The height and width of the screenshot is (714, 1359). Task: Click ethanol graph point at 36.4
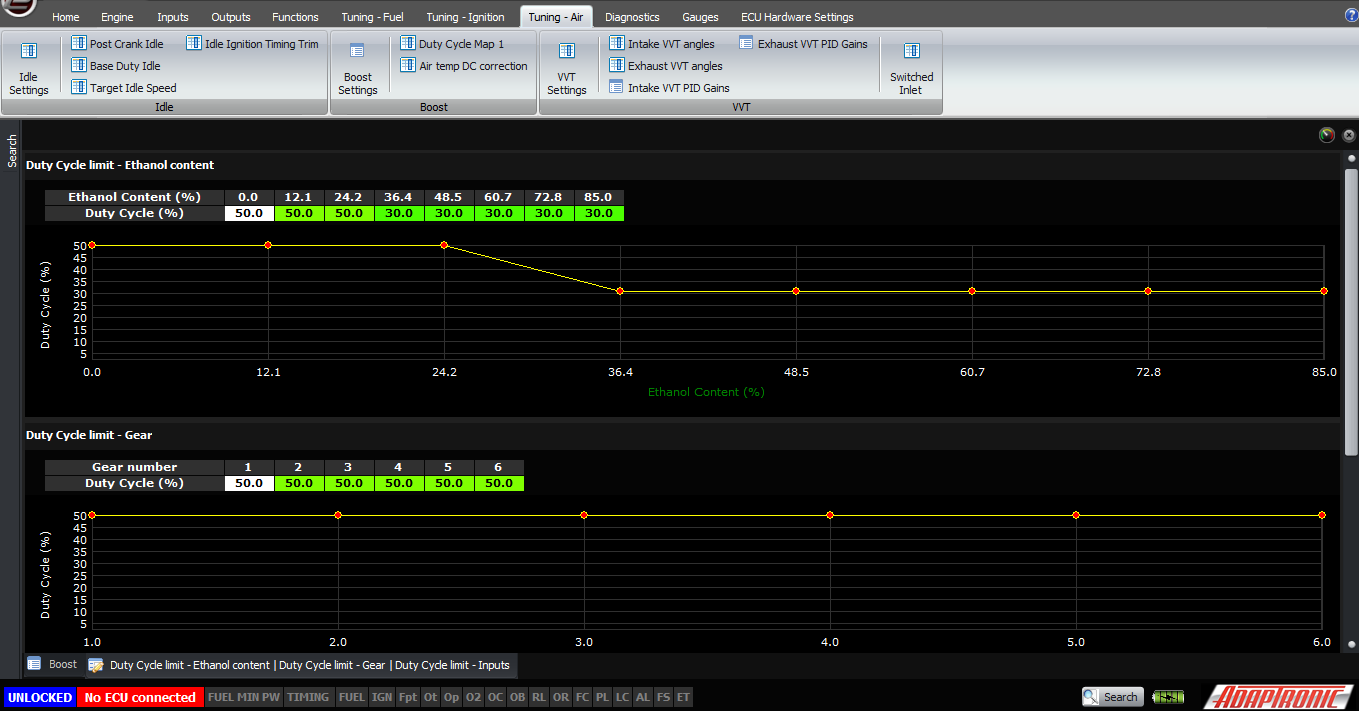[x=620, y=291]
